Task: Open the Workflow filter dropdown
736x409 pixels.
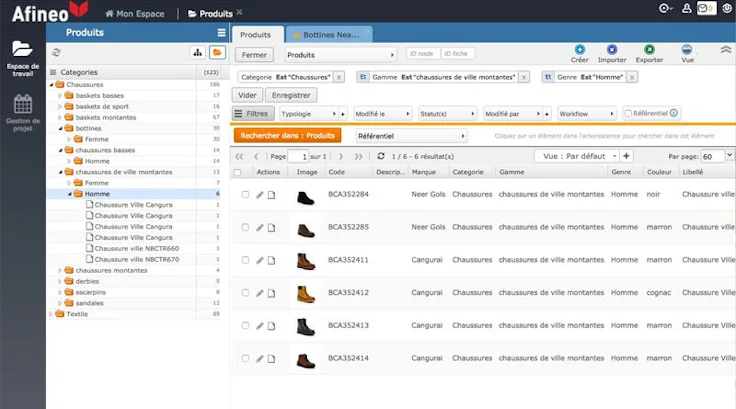Action: tap(587, 114)
